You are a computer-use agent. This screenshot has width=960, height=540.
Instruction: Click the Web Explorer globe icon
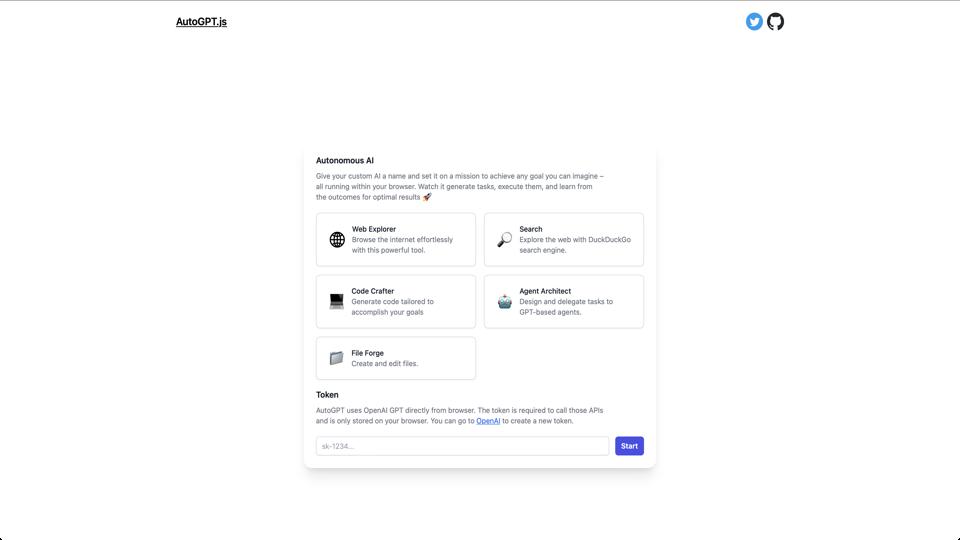(337, 240)
